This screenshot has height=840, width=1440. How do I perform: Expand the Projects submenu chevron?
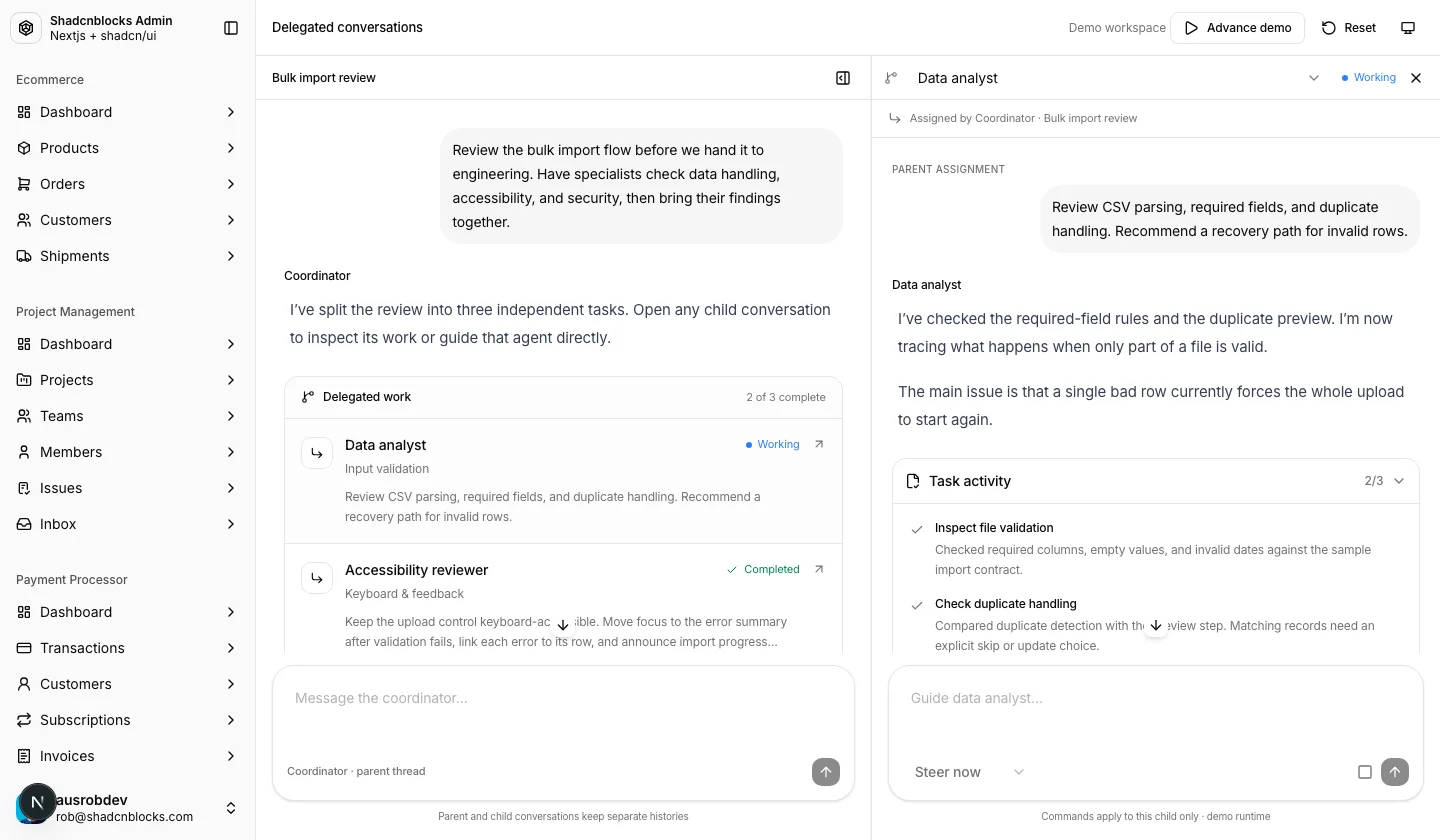coord(231,380)
